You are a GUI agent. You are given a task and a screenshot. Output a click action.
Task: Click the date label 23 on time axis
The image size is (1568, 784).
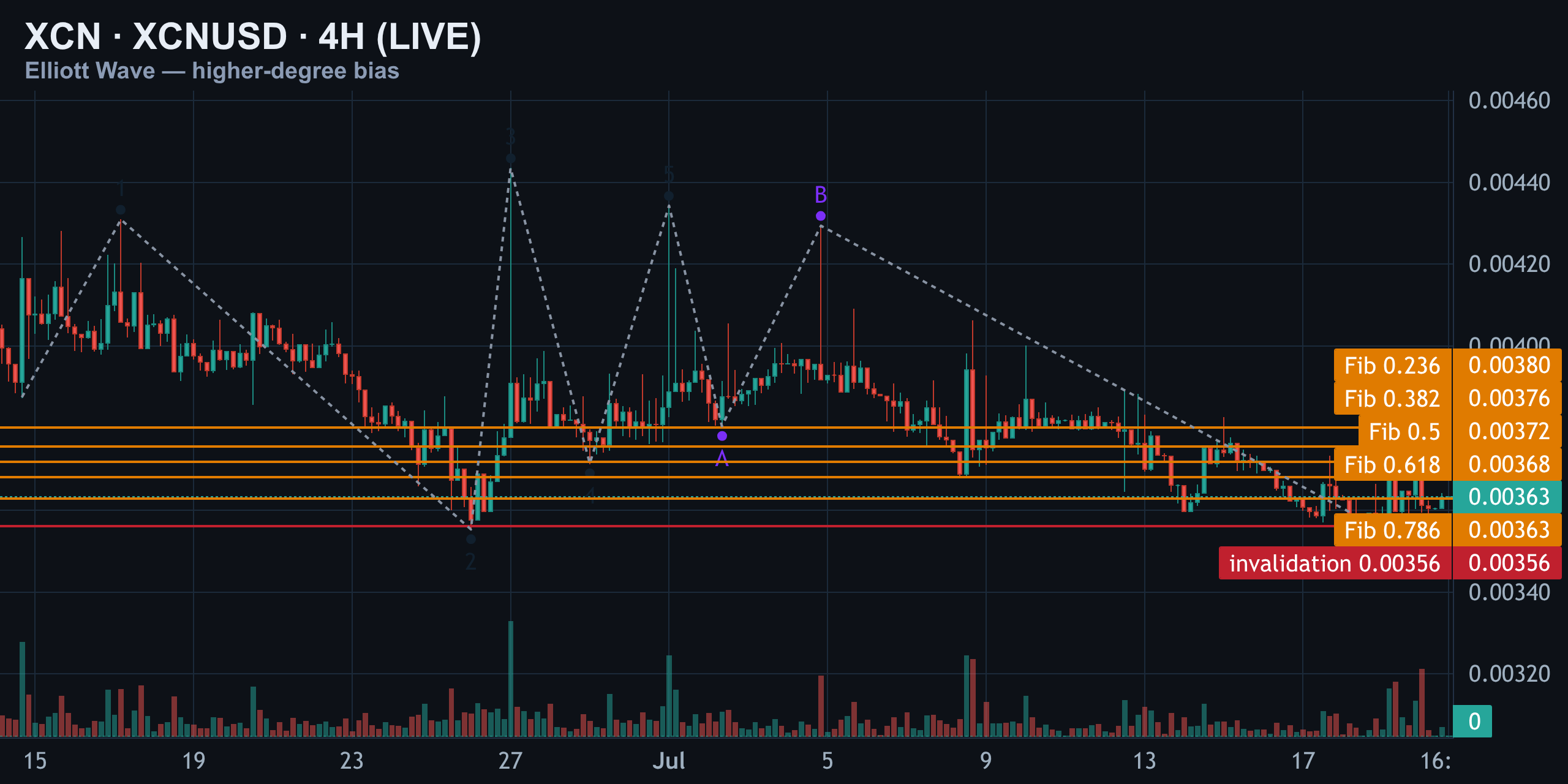click(352, 761)
